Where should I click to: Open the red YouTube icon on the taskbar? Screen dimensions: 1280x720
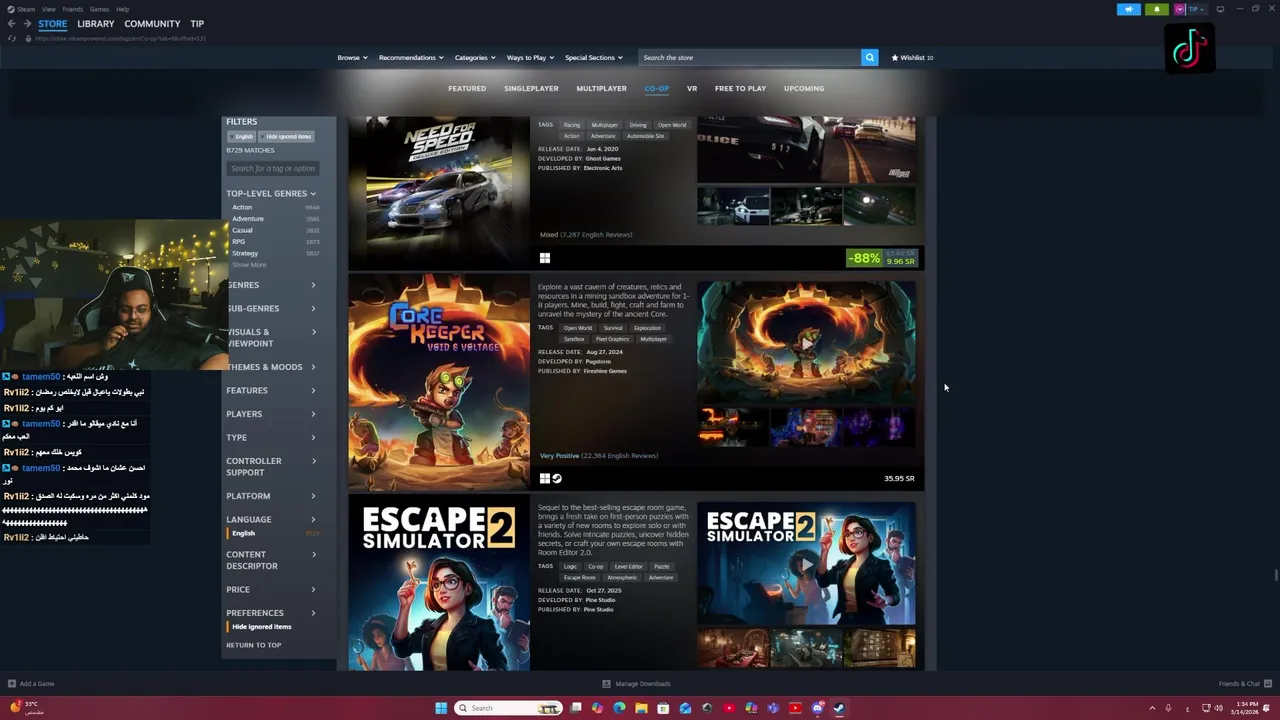[x=795, y=708]
